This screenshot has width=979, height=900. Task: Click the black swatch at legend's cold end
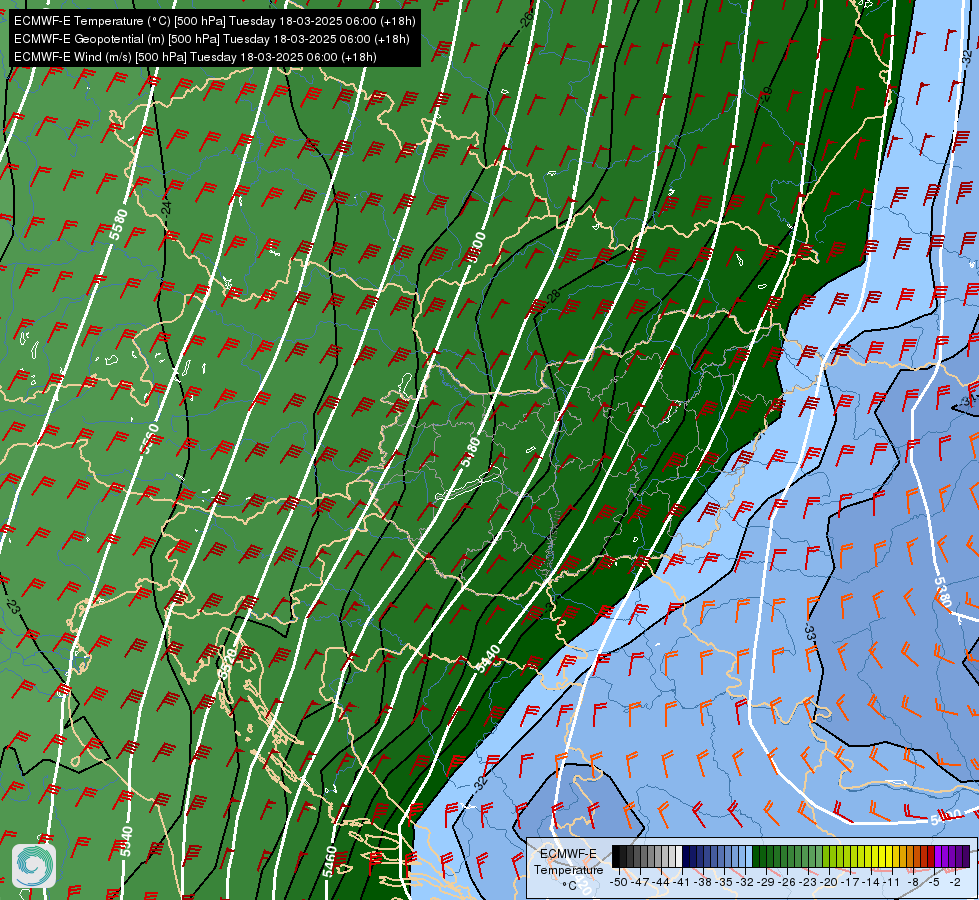pyautogui.click(x=616, y=856)
